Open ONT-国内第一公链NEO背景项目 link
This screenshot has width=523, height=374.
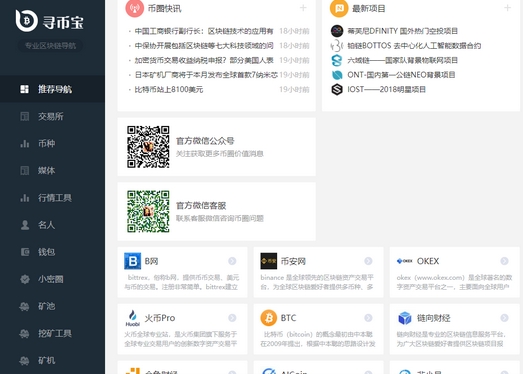click(401, 75)
